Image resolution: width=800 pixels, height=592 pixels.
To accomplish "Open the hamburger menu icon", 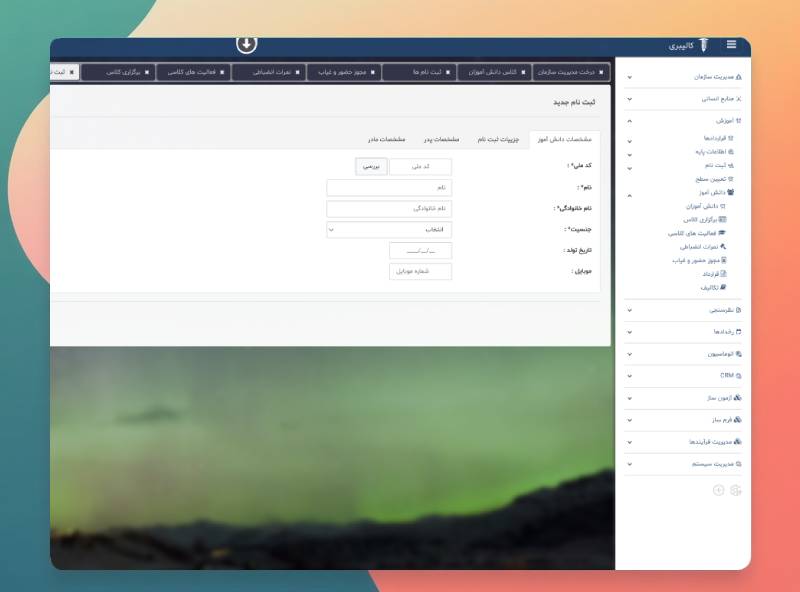I will pos(731,44).
